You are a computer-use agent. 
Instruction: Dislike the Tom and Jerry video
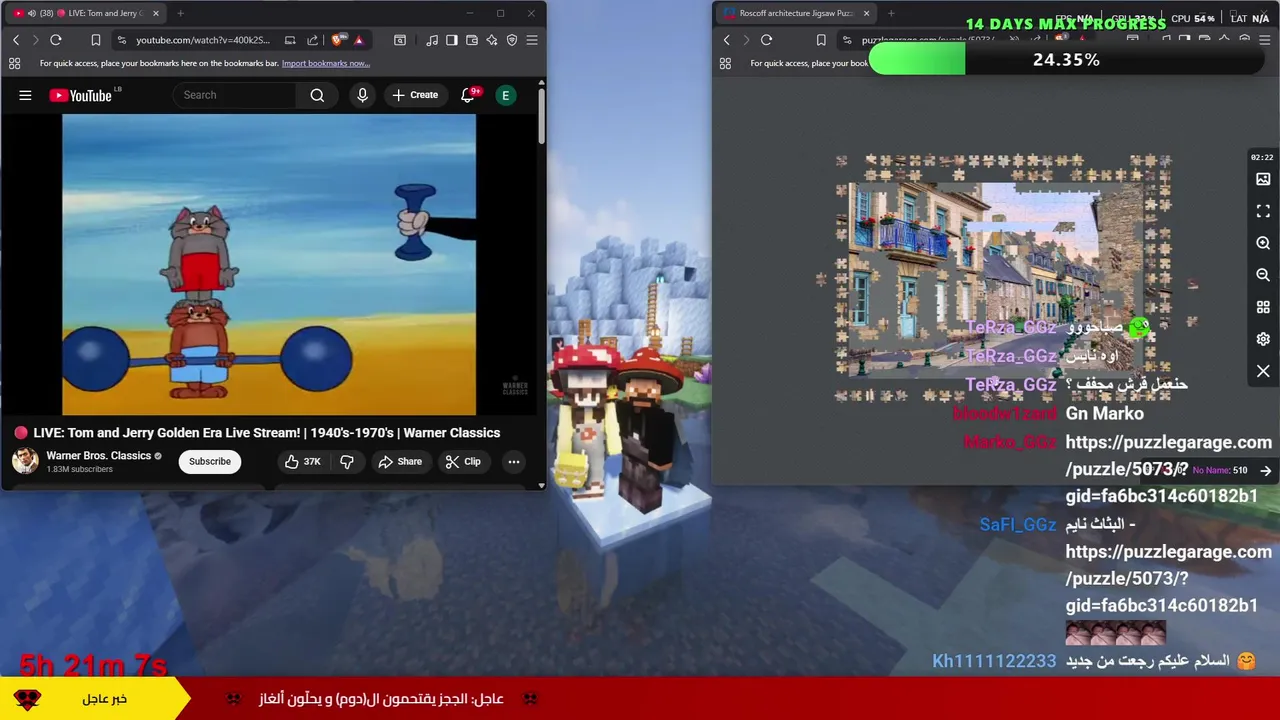[x=347, y=461]
